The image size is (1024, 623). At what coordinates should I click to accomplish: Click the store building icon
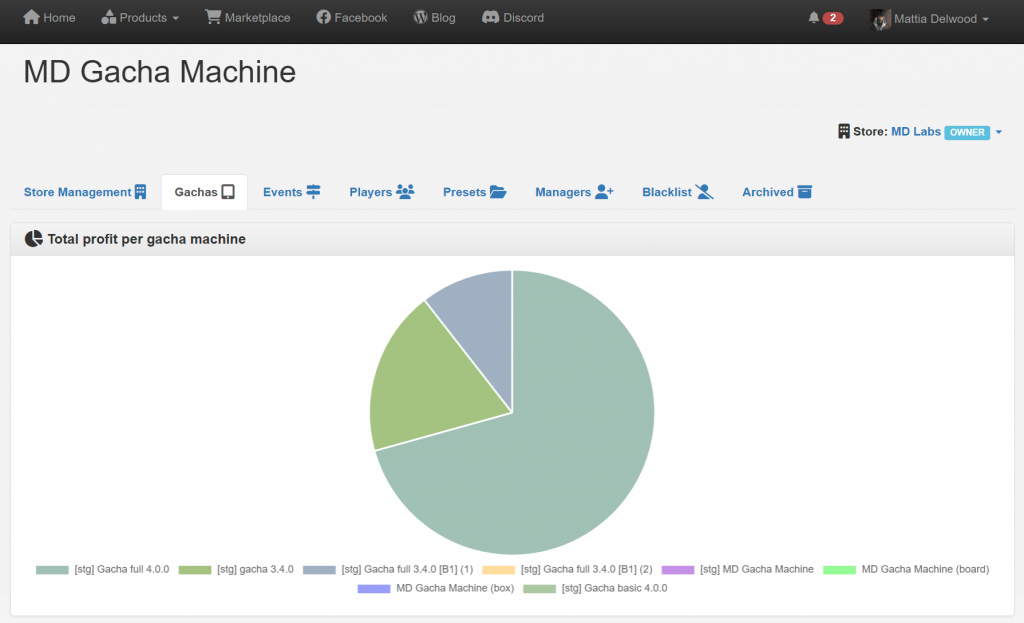[x=844, y=131]
